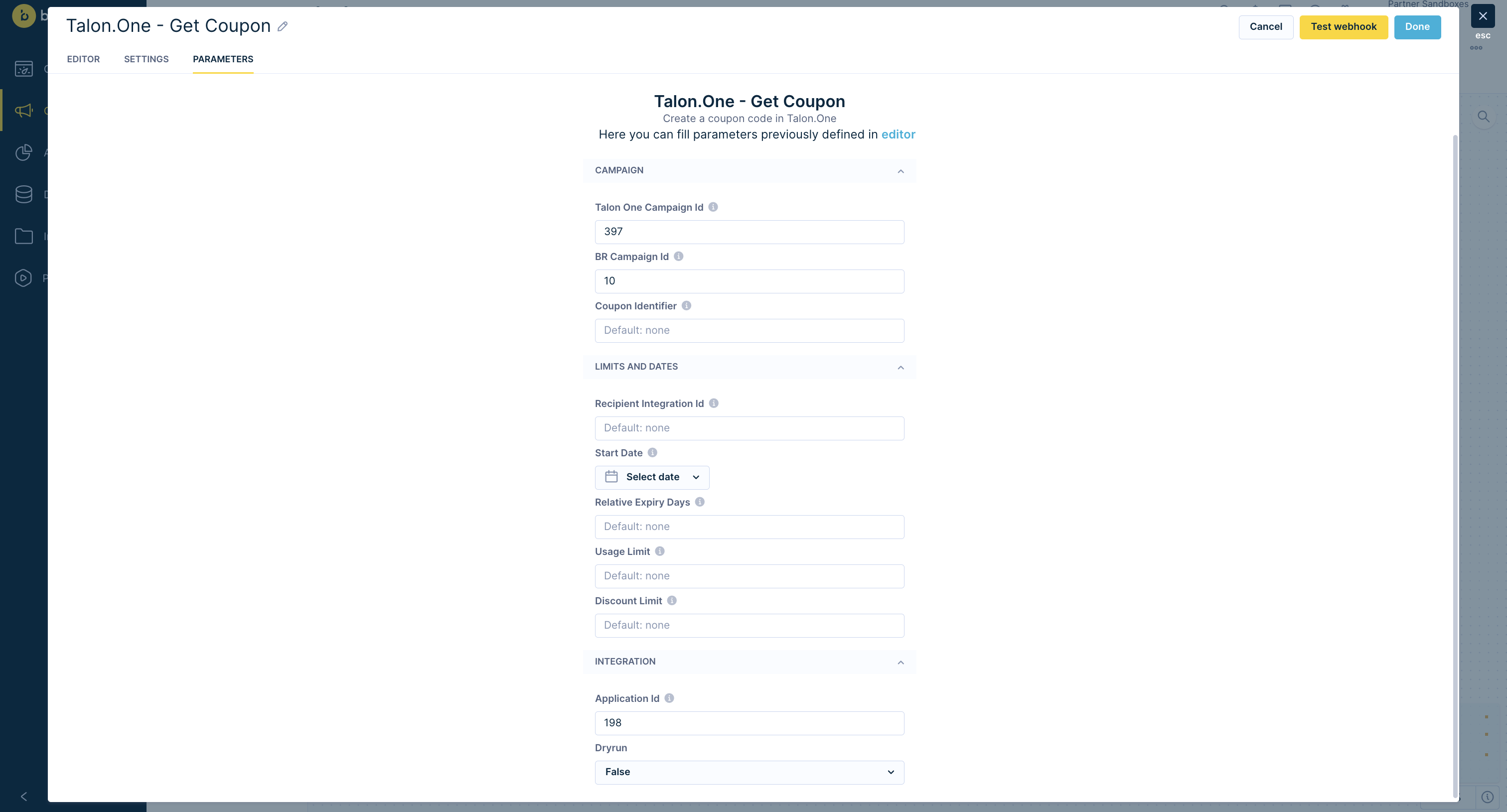Viewport: 1507px width, 812px height.
Task: Click the info icon next to Application Id
Action: click(x=670, y=698)
